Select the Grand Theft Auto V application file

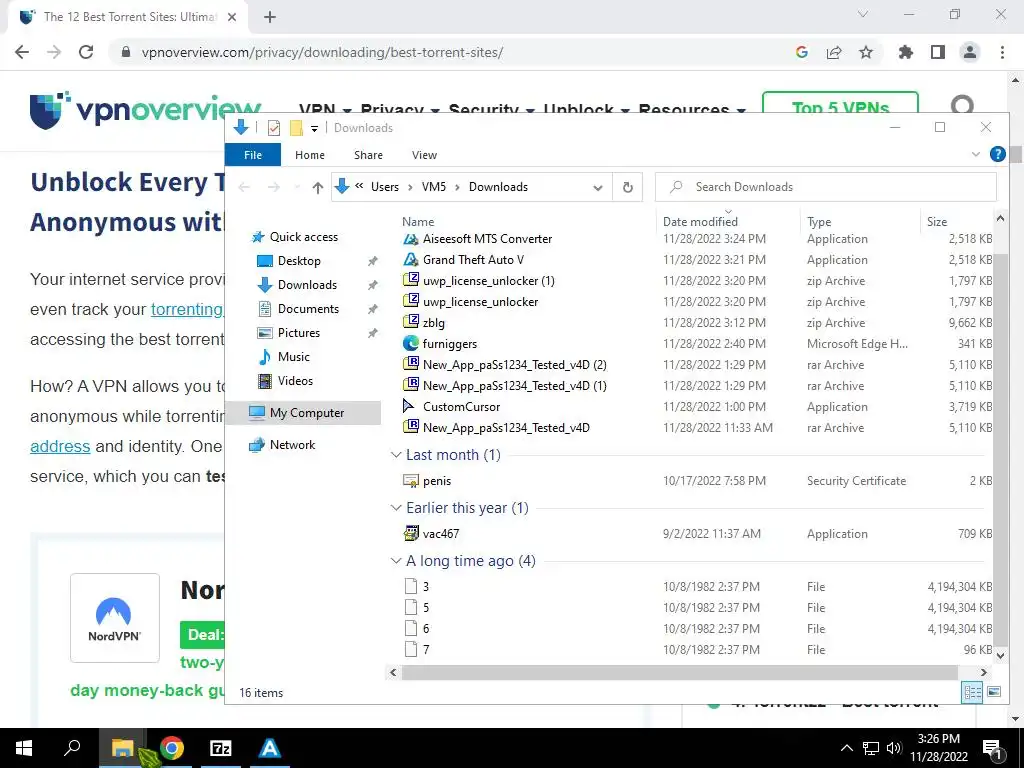tap(473, 260)
